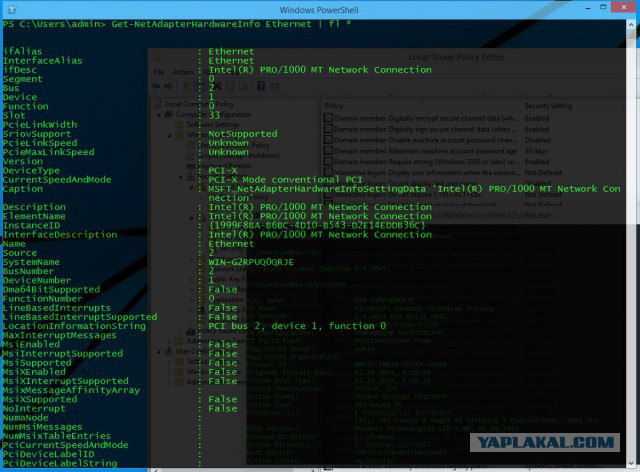Click the Up folder icon in Policy Editor toolbar
The height and width of the screenshot is (472, 640).
click(187, 86)
